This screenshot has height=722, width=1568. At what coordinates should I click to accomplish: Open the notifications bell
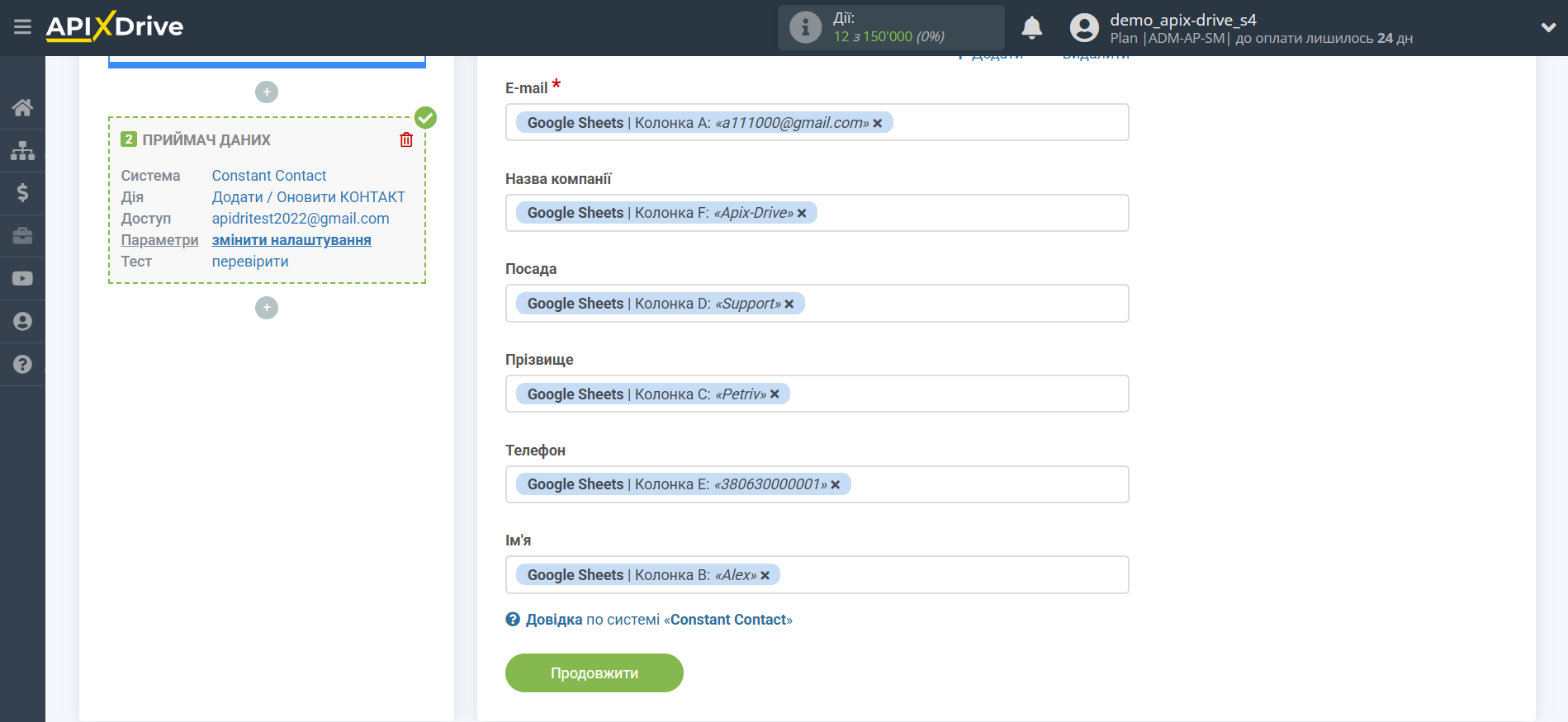point(1031,28)
